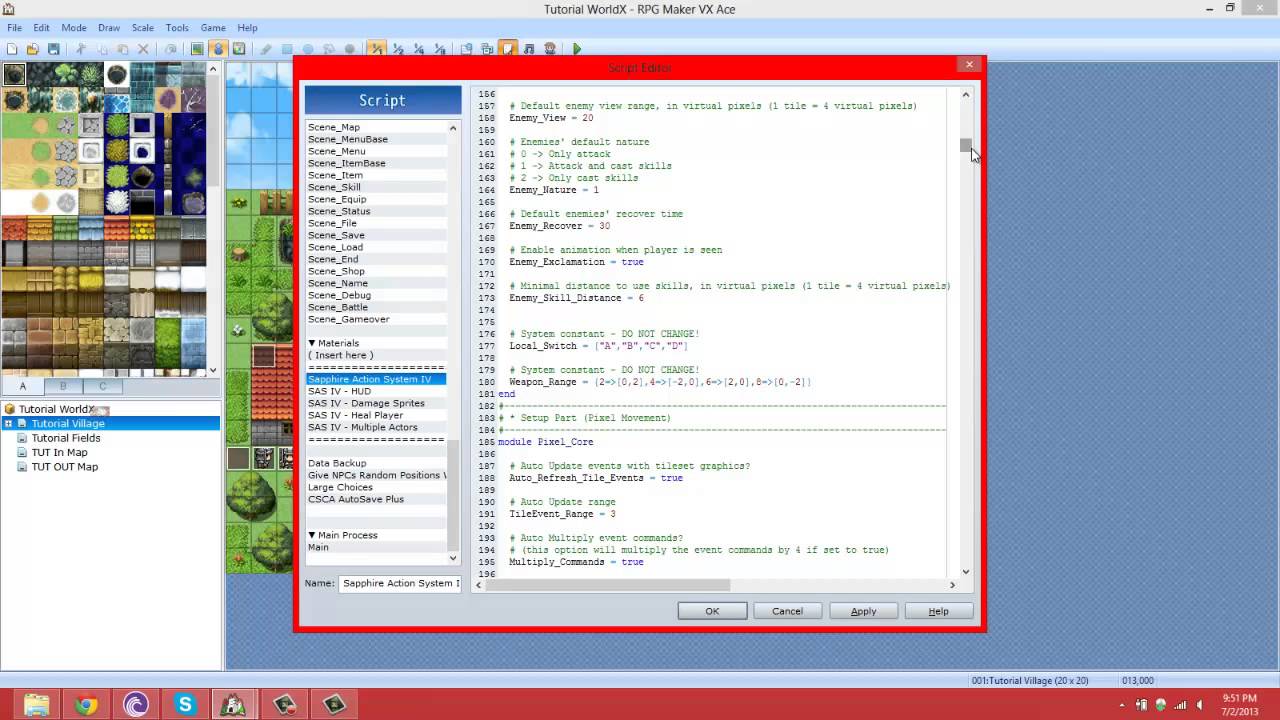Set map scale to 1/2
This screenshot has width=1280, height=720.
[398, 49]
